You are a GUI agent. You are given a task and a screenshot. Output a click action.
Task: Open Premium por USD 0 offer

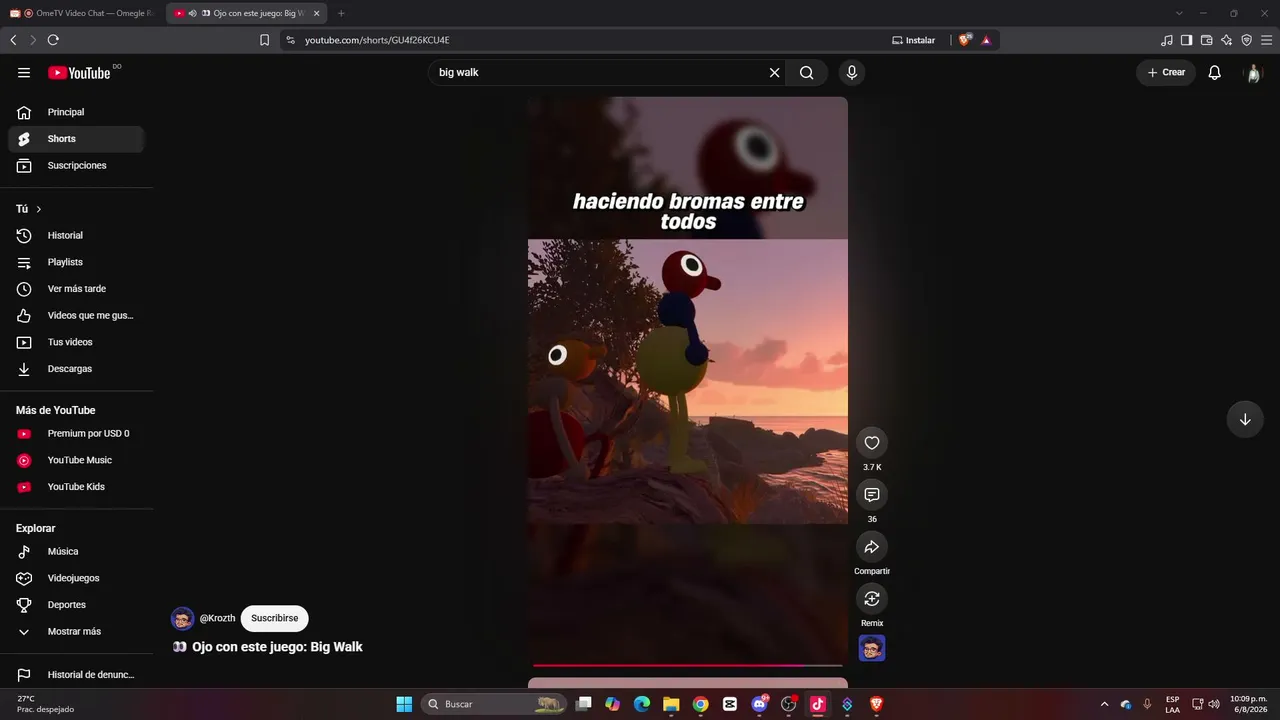point(76,434)
